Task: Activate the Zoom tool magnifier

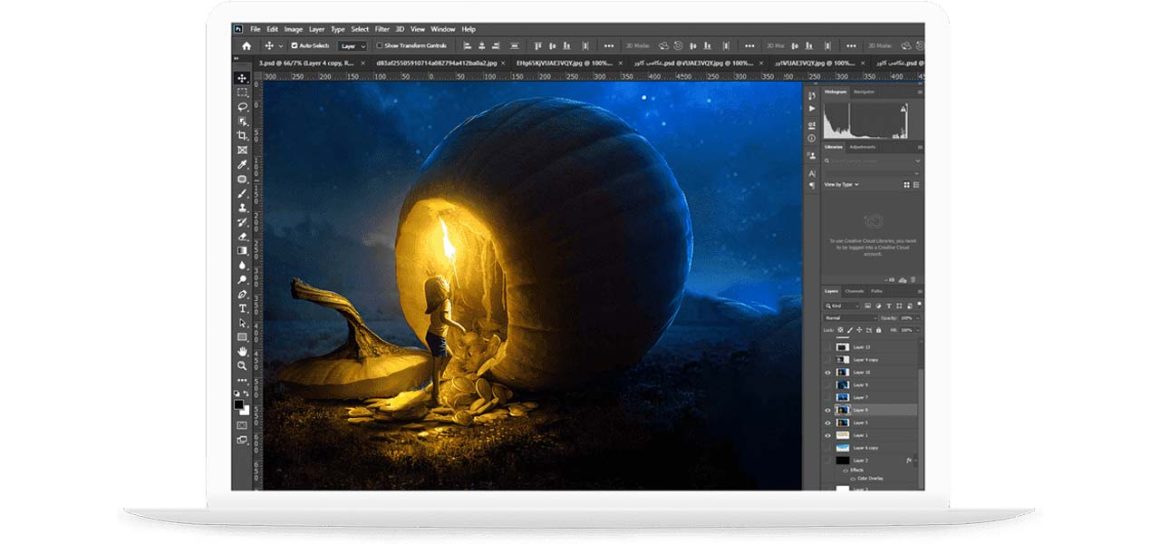Action: (x=242, y=366)
